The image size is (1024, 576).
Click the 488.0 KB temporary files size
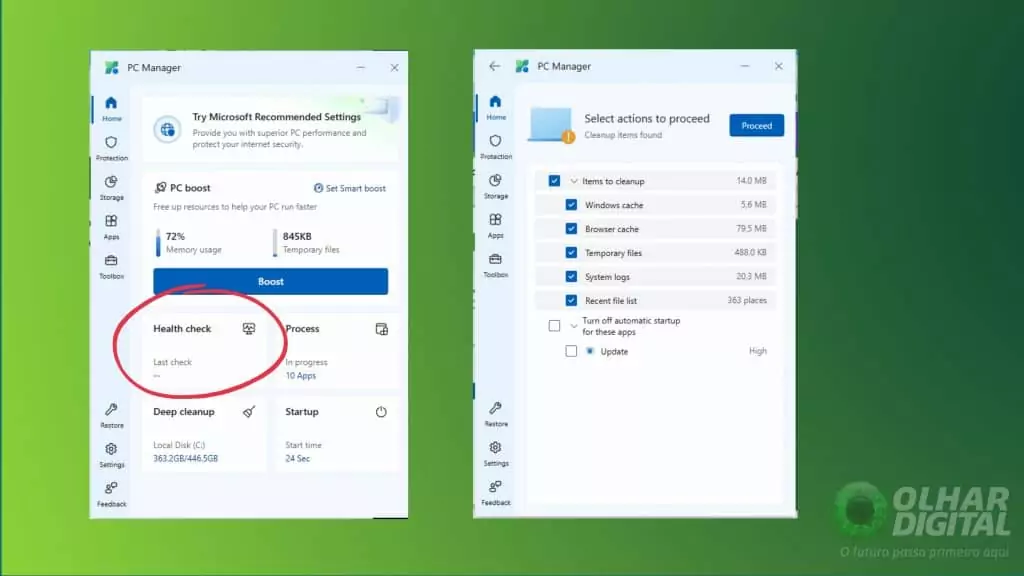750,252
